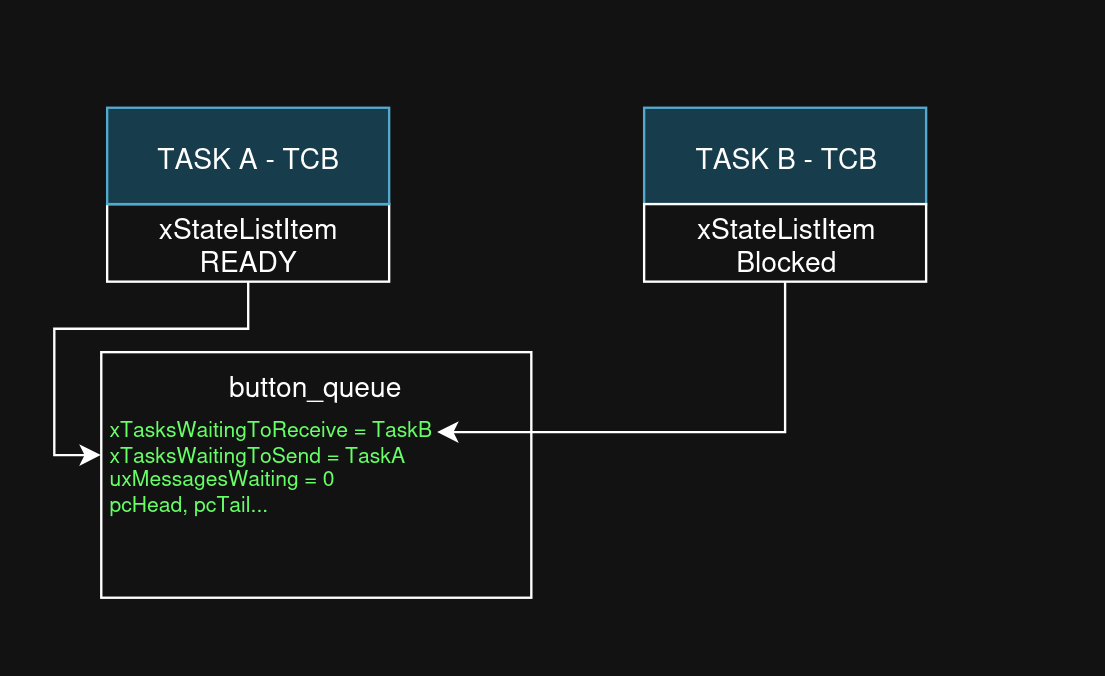Viewport: 1105px width, 676px height.
Task: Select xStateListItem label under Task B
Action: [x=785, y=230]
